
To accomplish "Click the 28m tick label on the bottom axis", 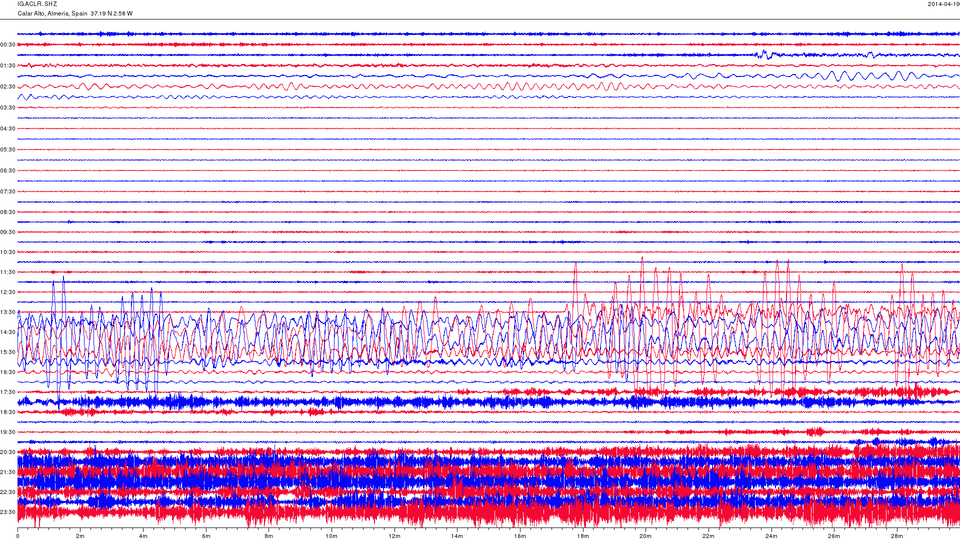I will 896,536.
